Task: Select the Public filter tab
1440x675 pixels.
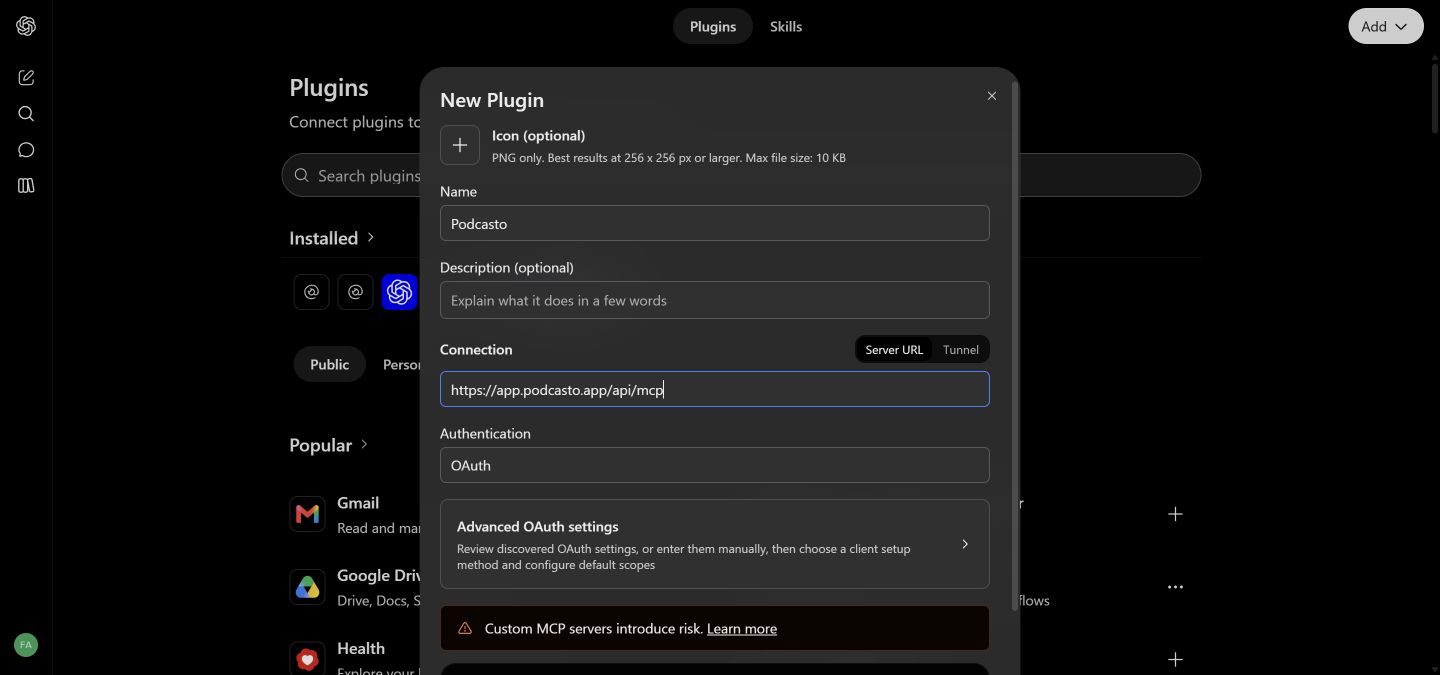Action: point(329,364)
